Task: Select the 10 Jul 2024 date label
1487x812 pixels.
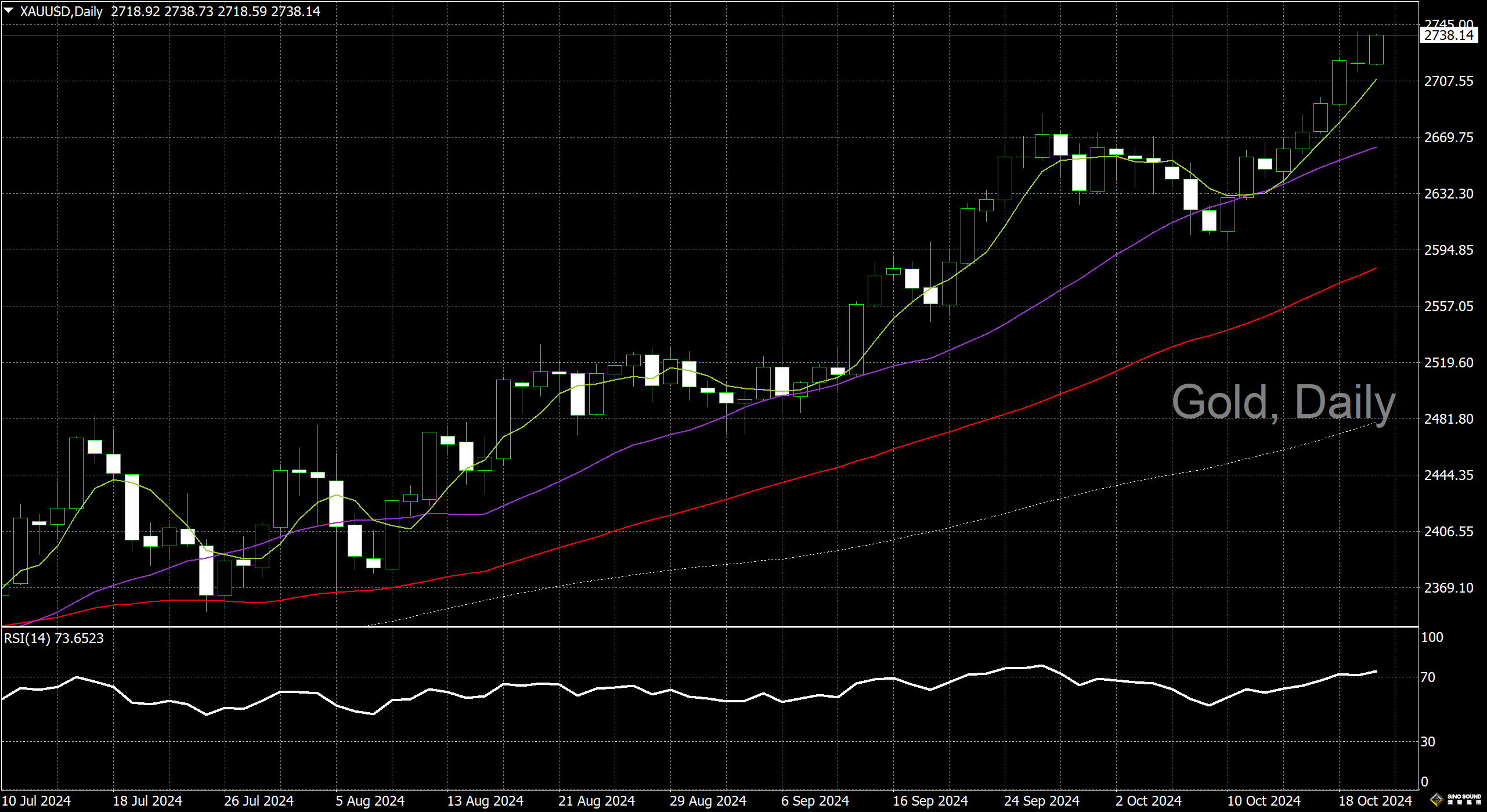Action: 37,801
